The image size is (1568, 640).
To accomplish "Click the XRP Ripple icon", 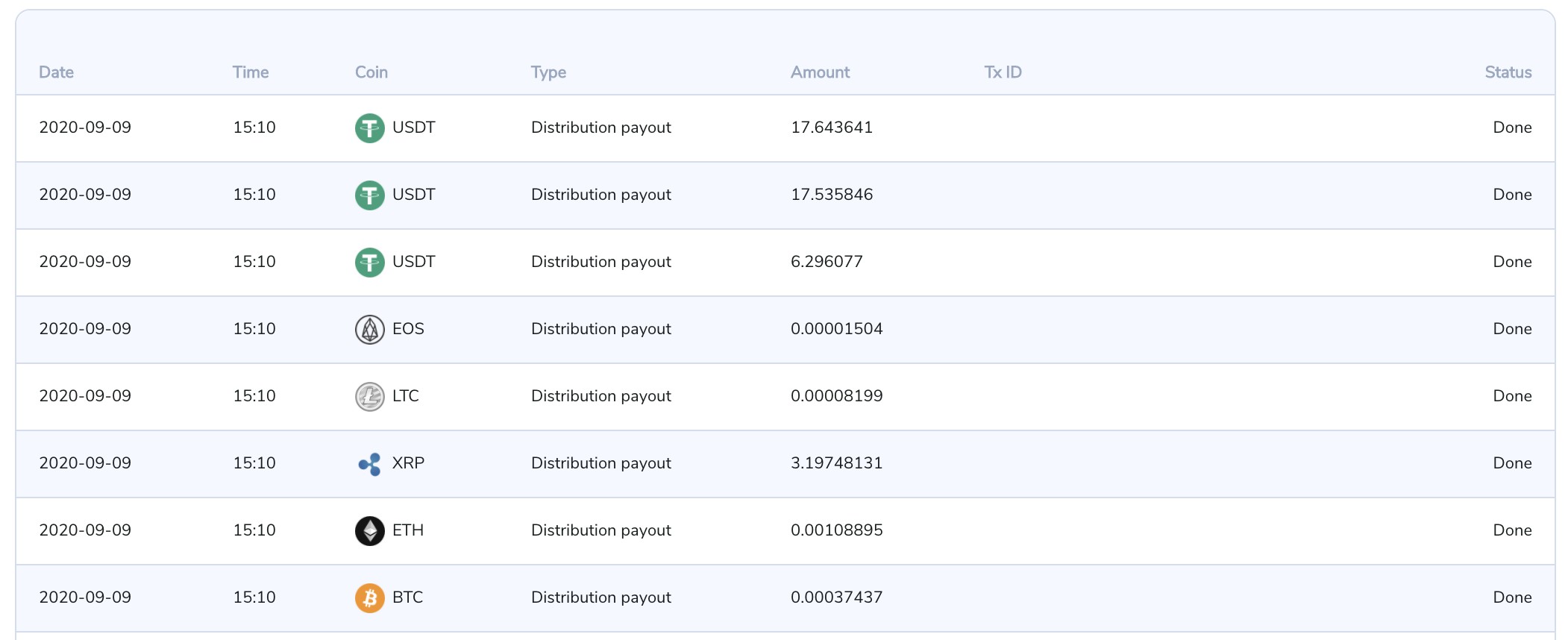I will [x=369, y=464].
